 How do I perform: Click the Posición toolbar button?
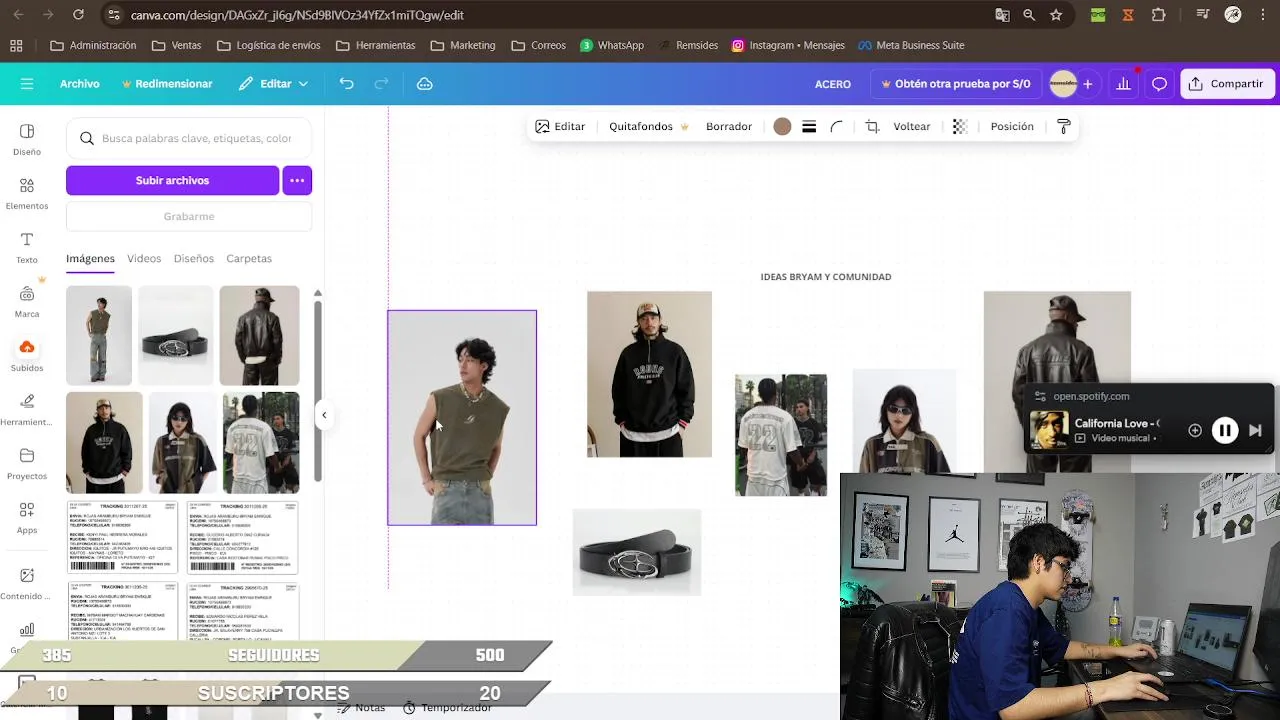pyautogui.click(x=1012, y=127)
